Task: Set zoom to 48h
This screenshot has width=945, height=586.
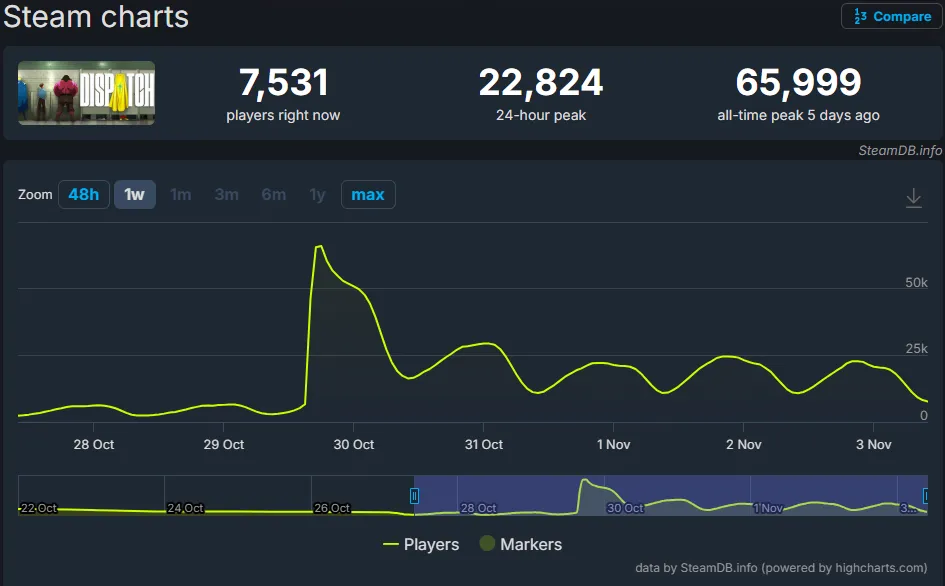Action: click(x=83, y=194)
